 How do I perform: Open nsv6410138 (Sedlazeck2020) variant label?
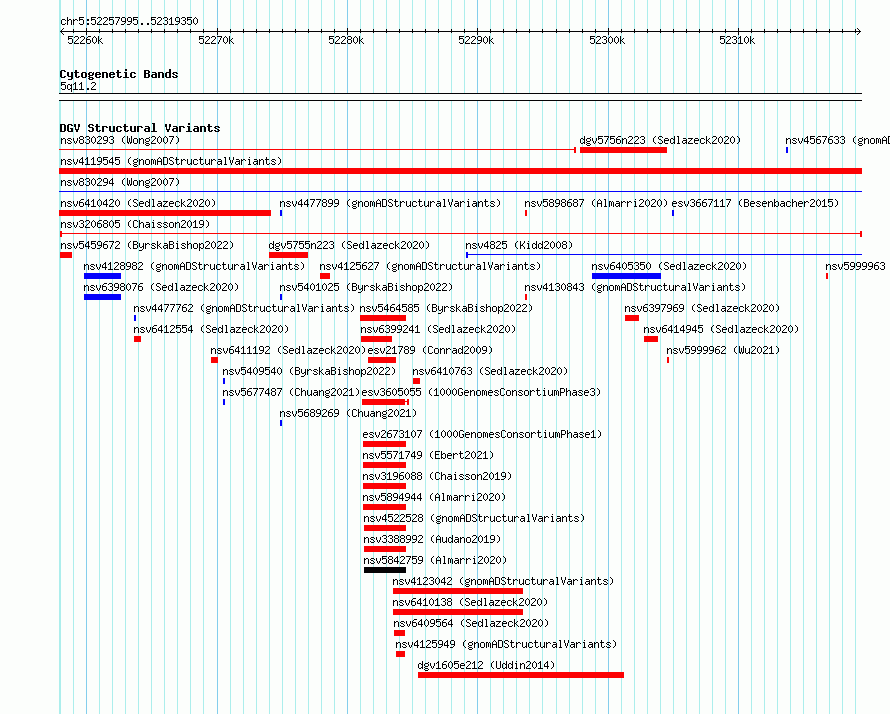tap(470, 602)
